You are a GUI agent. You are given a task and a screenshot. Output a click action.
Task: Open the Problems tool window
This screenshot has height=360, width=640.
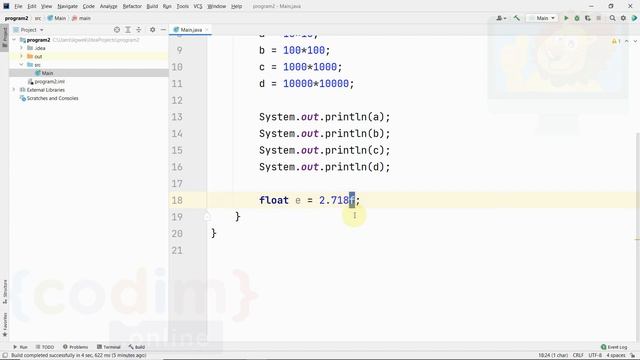pos(76,347)
